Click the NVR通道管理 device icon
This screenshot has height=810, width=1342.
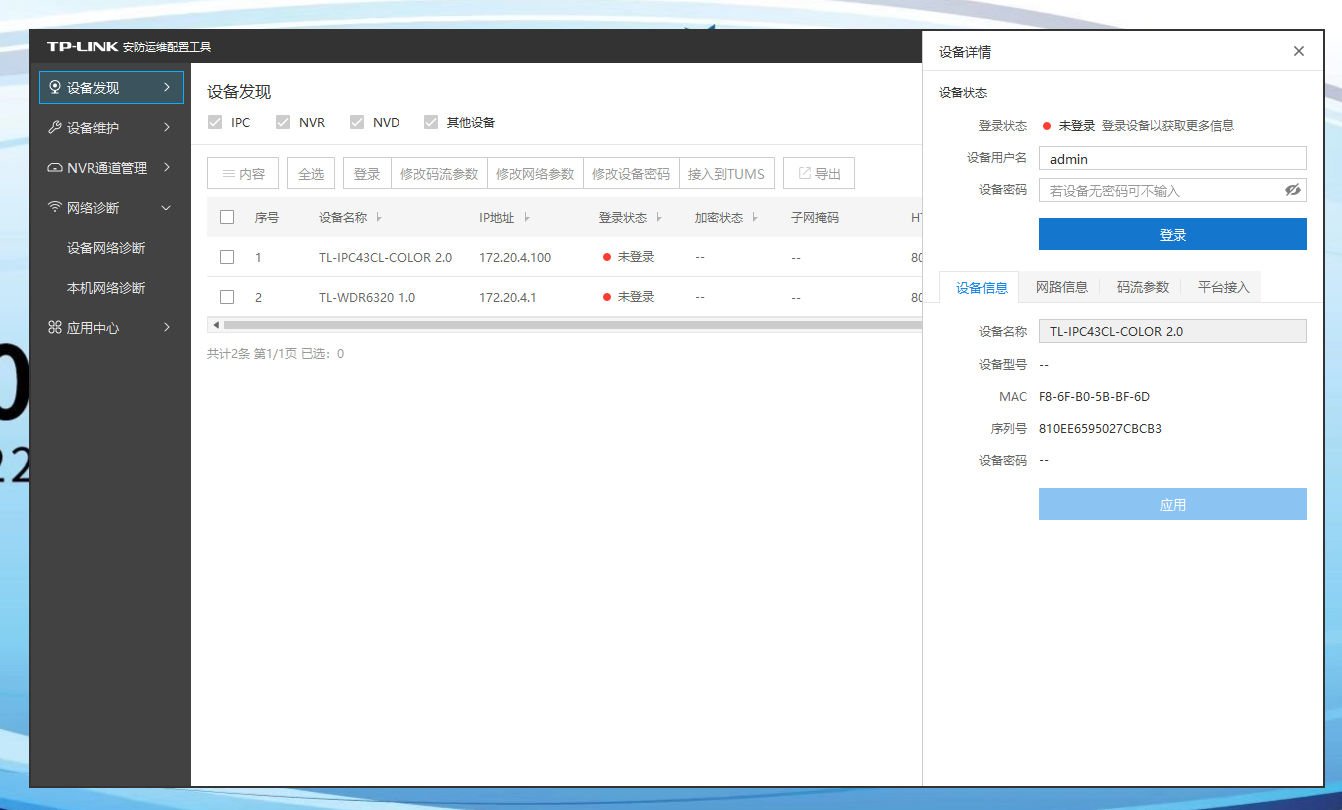[x=55, y=168]
